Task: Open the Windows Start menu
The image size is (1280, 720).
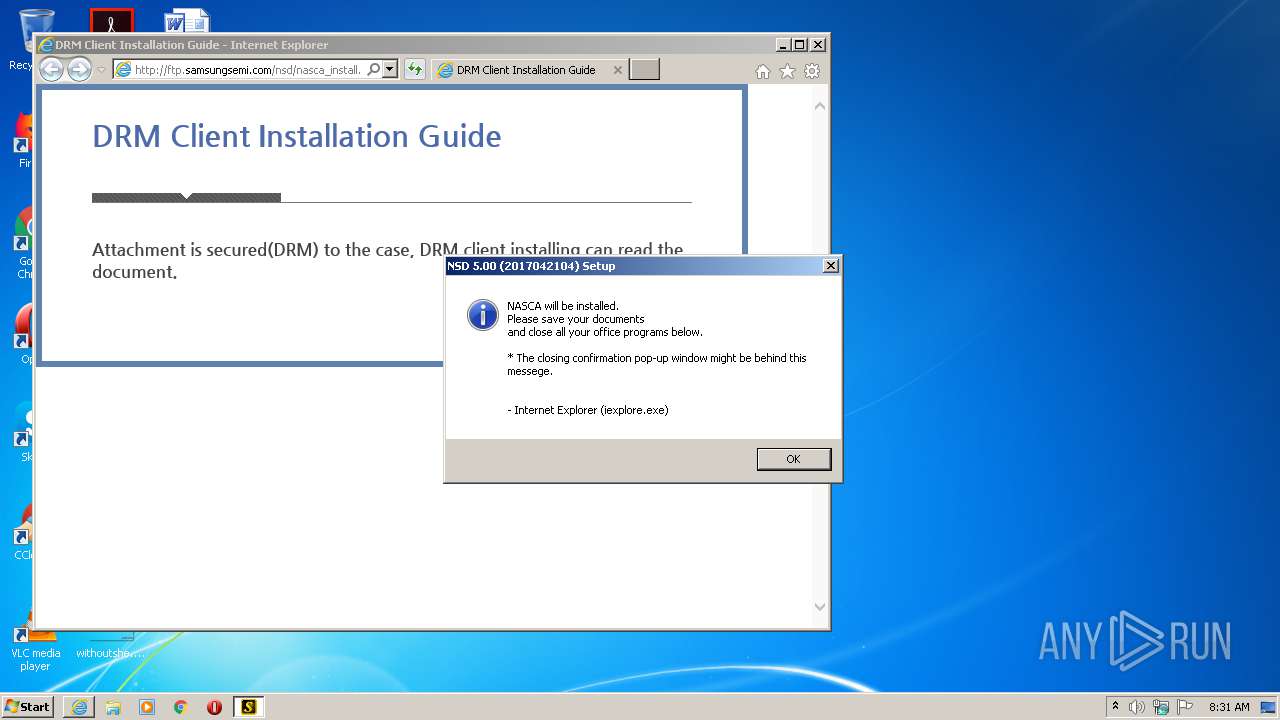Action: coord(28,707)
